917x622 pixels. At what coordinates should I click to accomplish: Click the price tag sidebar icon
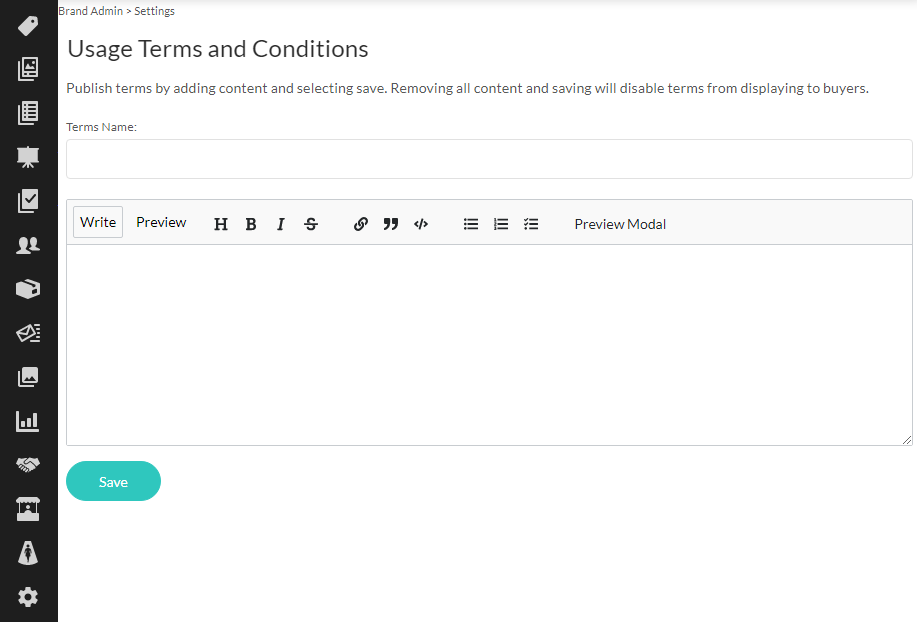[x=28, y=26]
